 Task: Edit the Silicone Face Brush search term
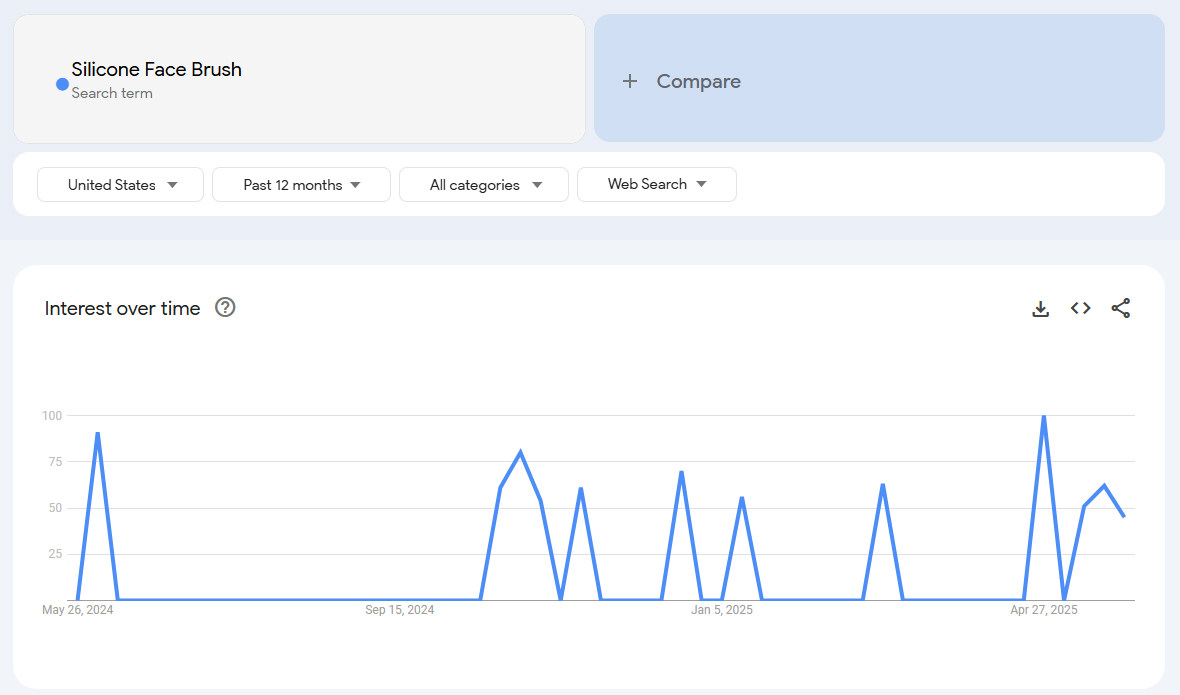157,70
